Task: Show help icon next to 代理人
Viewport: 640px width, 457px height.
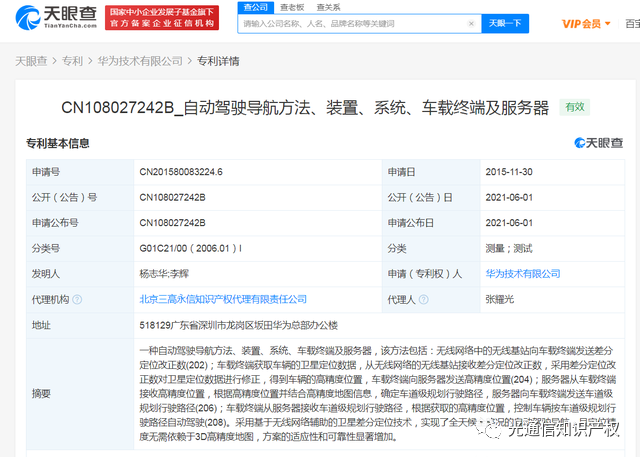Action: 424,299
